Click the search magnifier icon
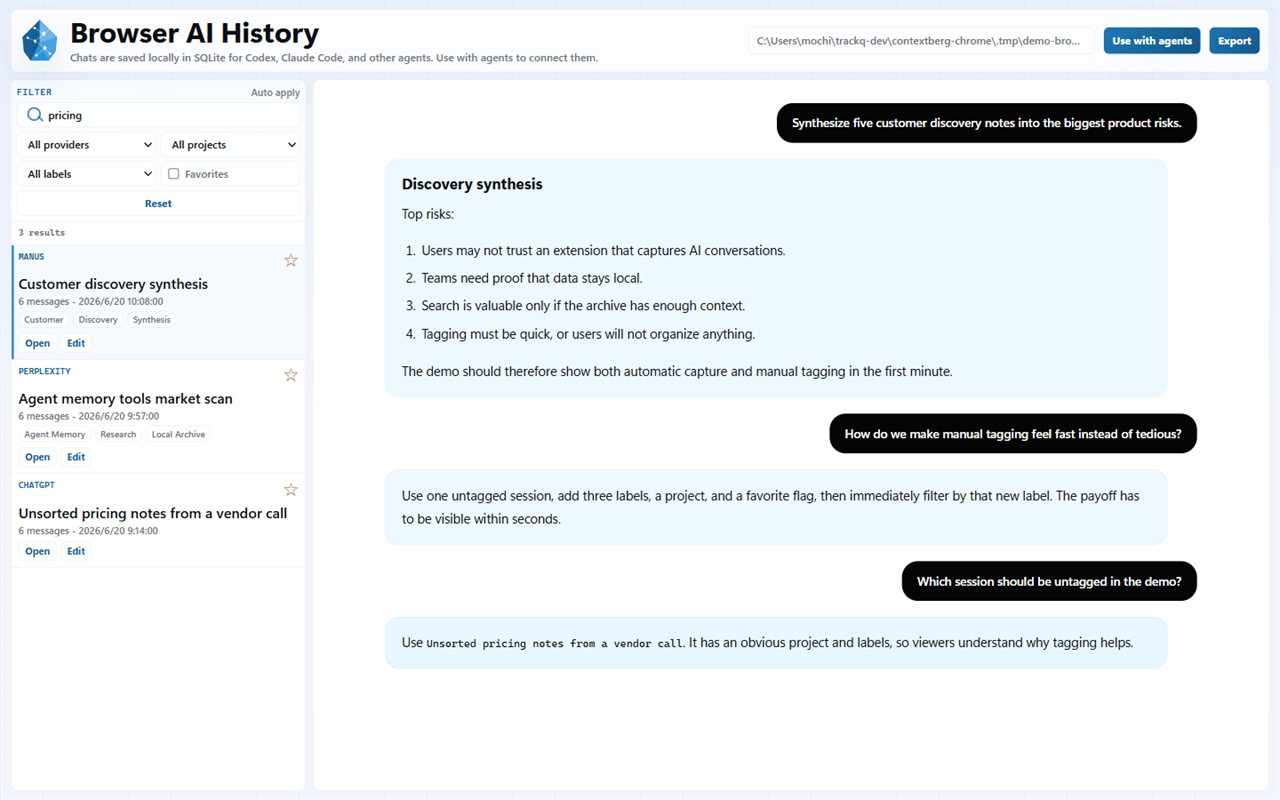Viewport: 1280px width, 800px height. [35, 115]
